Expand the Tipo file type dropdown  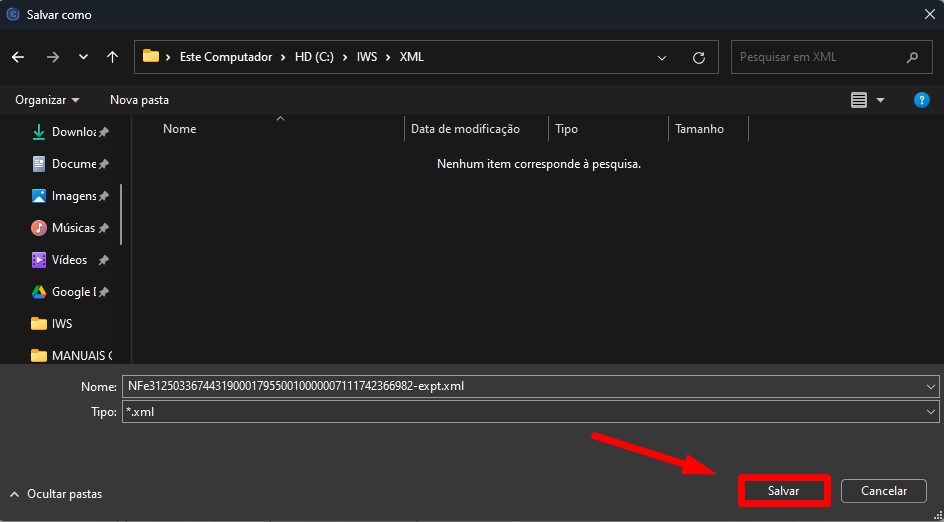pyautogui.click(x=931, y=412)
